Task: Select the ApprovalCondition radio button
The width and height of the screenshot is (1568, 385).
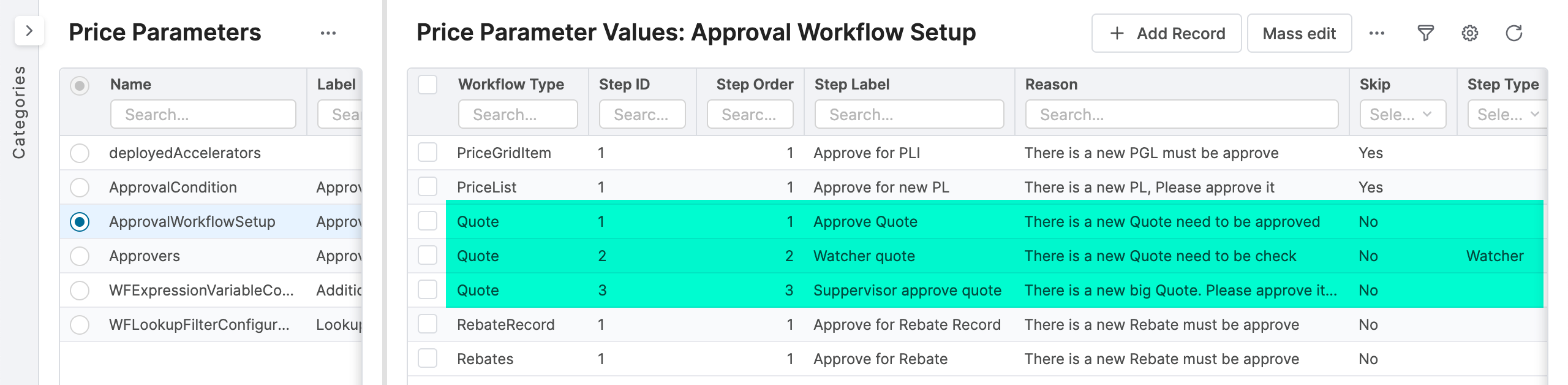Action: 80,187
